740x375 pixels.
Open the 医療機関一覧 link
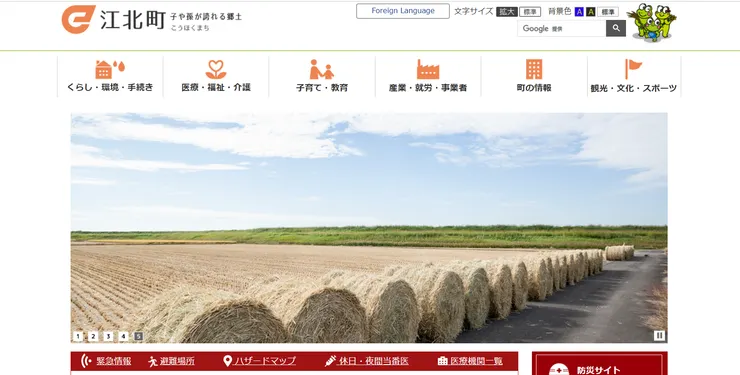[477, 361]
